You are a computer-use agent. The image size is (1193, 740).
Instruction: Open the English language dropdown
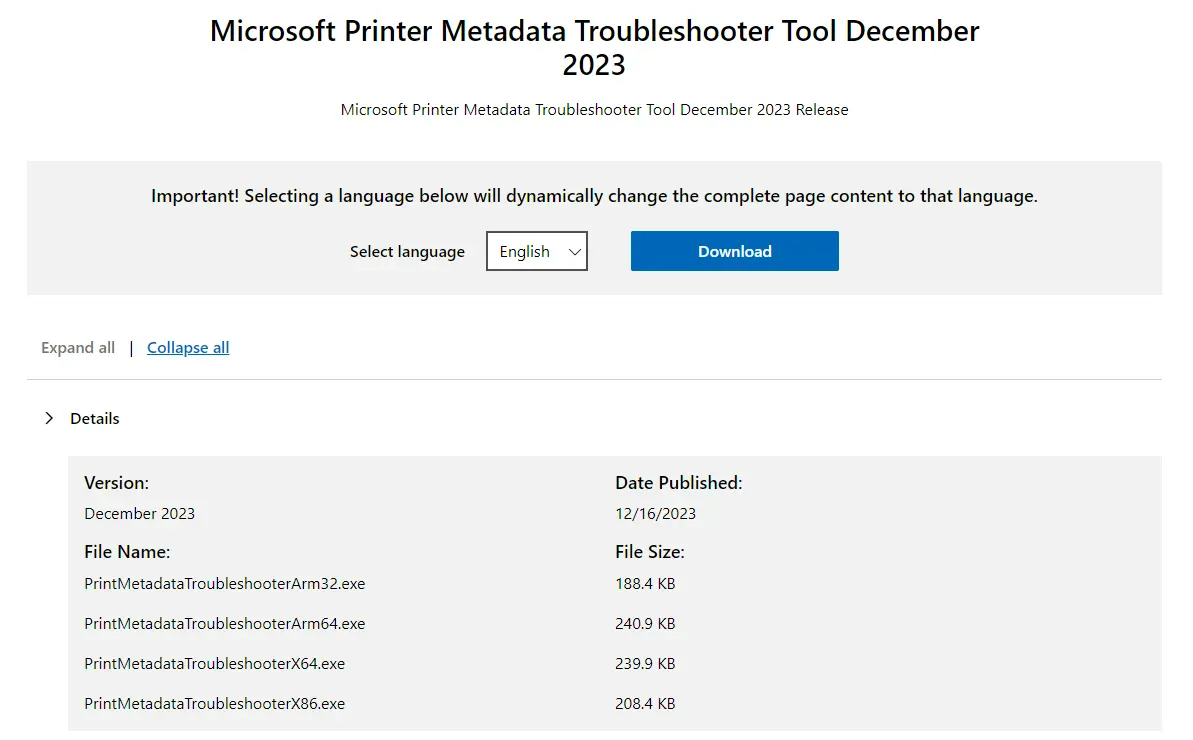click(x=536, y=251)
